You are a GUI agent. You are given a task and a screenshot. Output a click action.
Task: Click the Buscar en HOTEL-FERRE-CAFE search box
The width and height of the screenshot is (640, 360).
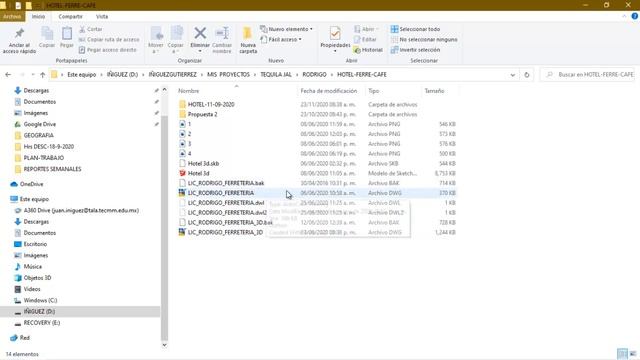point(588,75)
